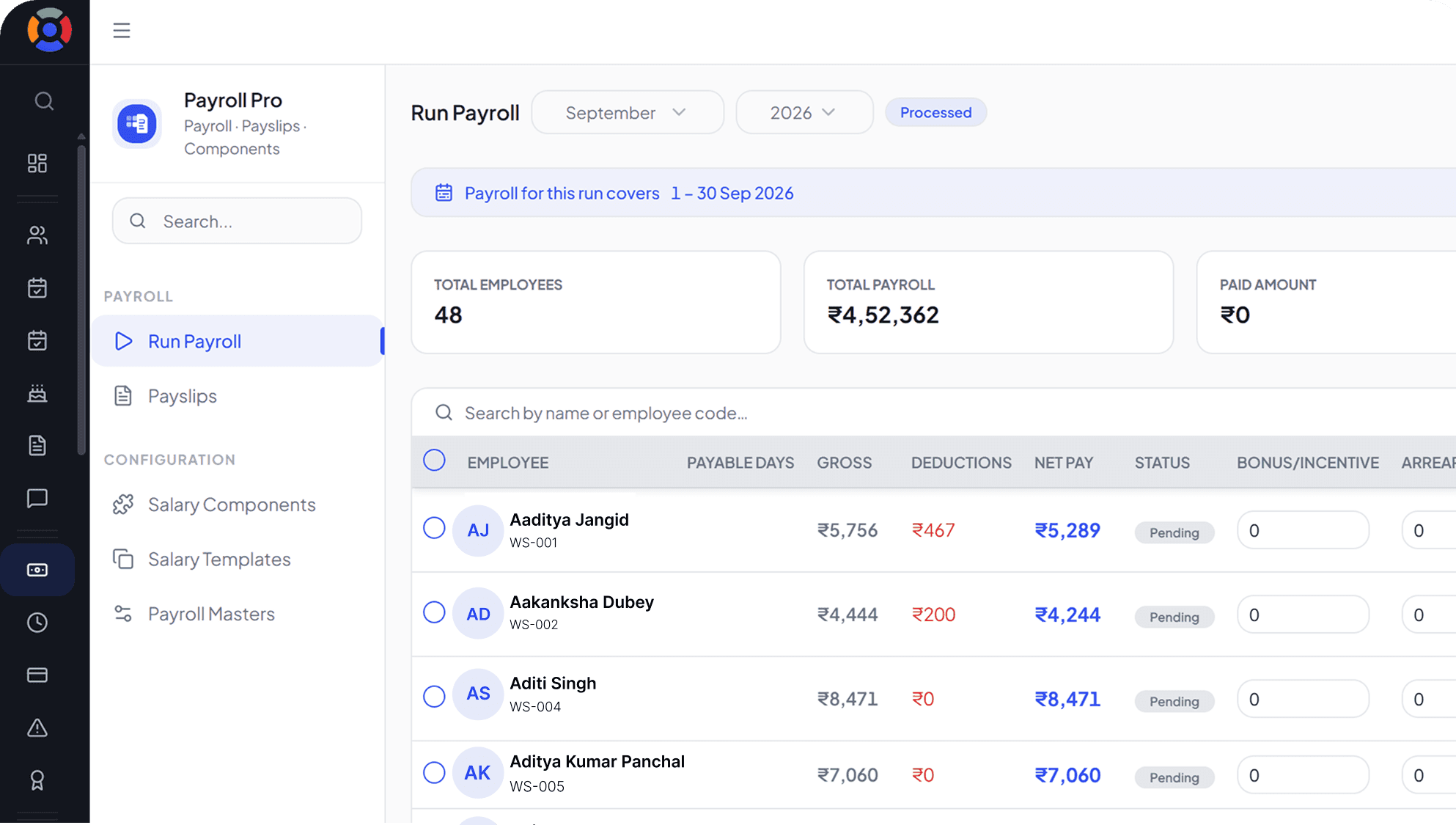The image size is (1456, 825).
Task: Click the app logo in top-left corner
Action: pos(49,30)
